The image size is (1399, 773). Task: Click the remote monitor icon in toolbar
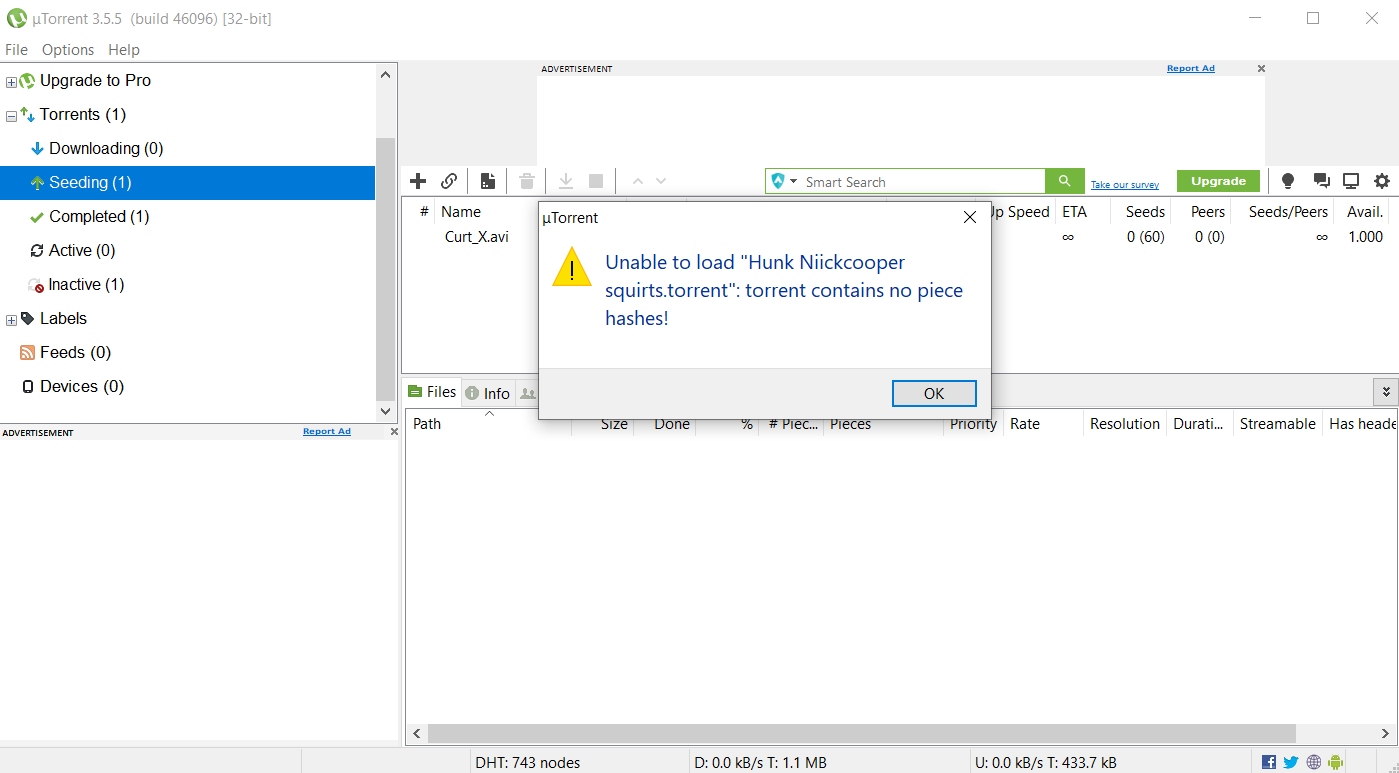(x=1351, y=181)
